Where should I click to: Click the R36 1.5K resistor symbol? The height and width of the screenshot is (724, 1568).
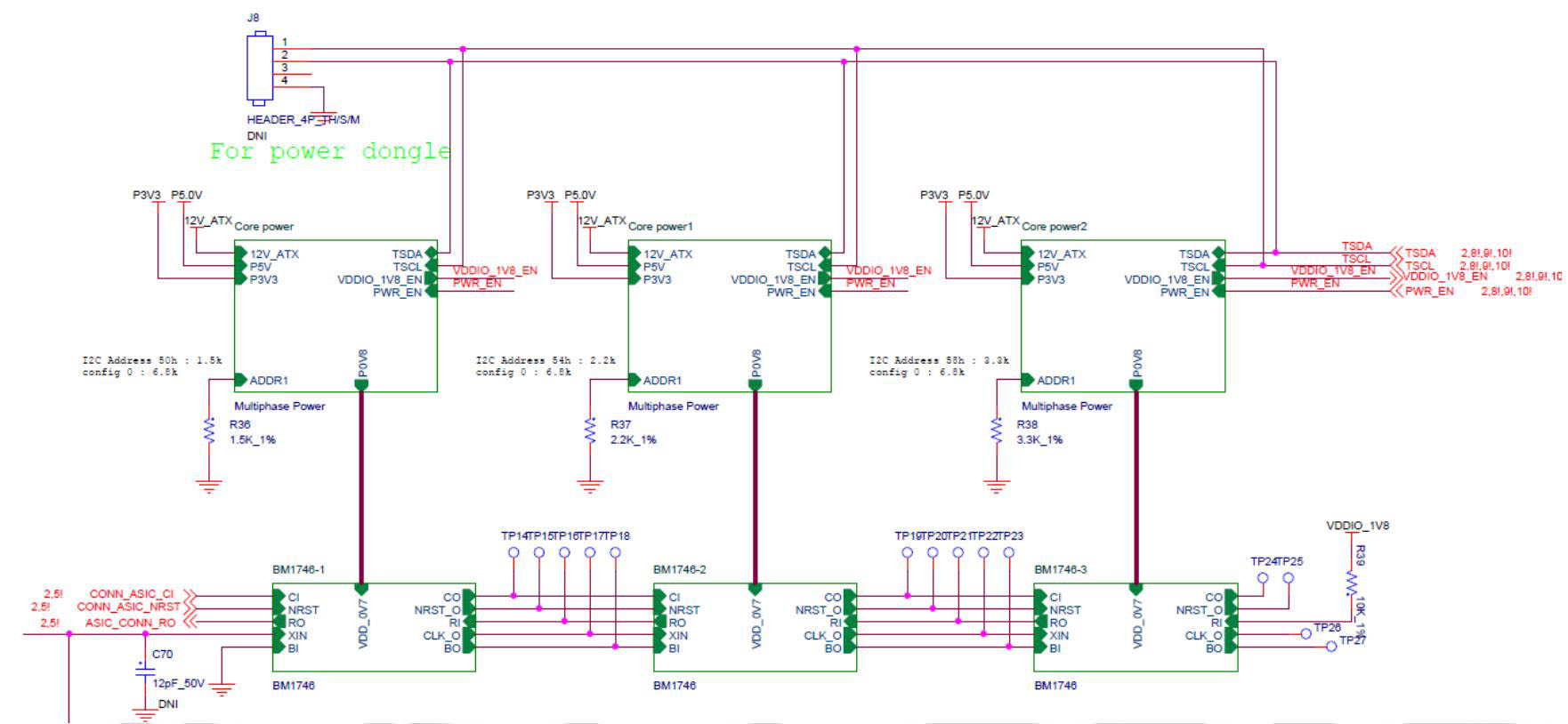coord(209,430)
